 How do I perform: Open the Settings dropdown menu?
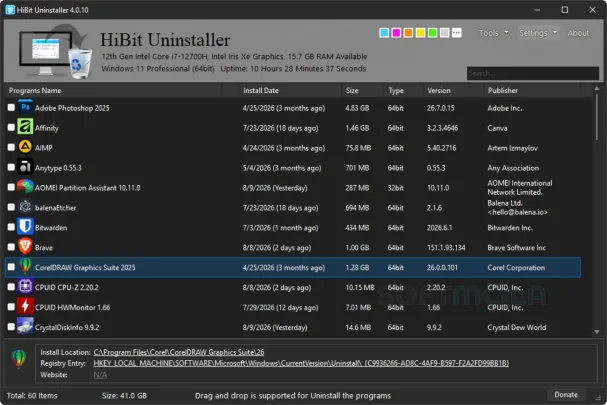(538, 33)
